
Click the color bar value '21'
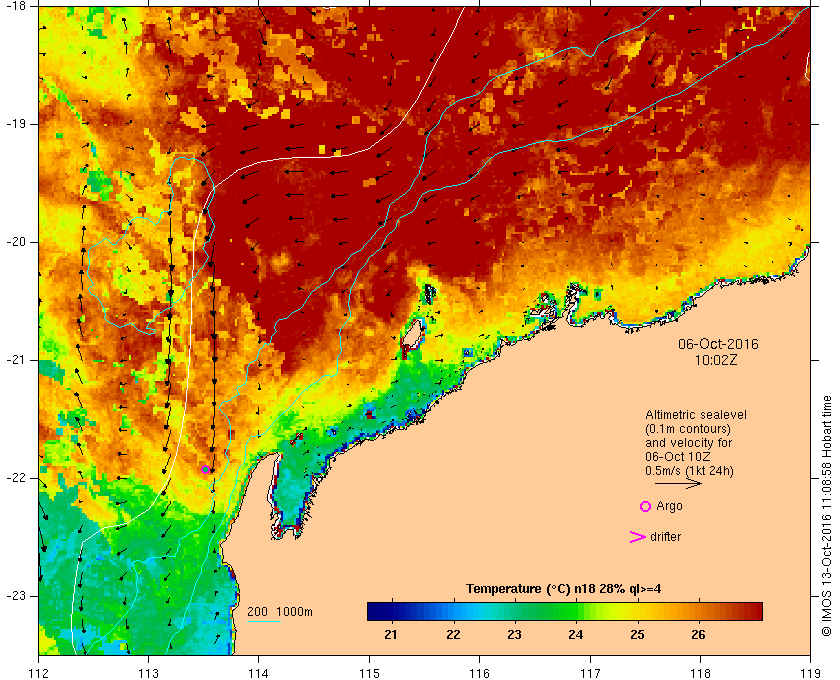coord(391,634)
